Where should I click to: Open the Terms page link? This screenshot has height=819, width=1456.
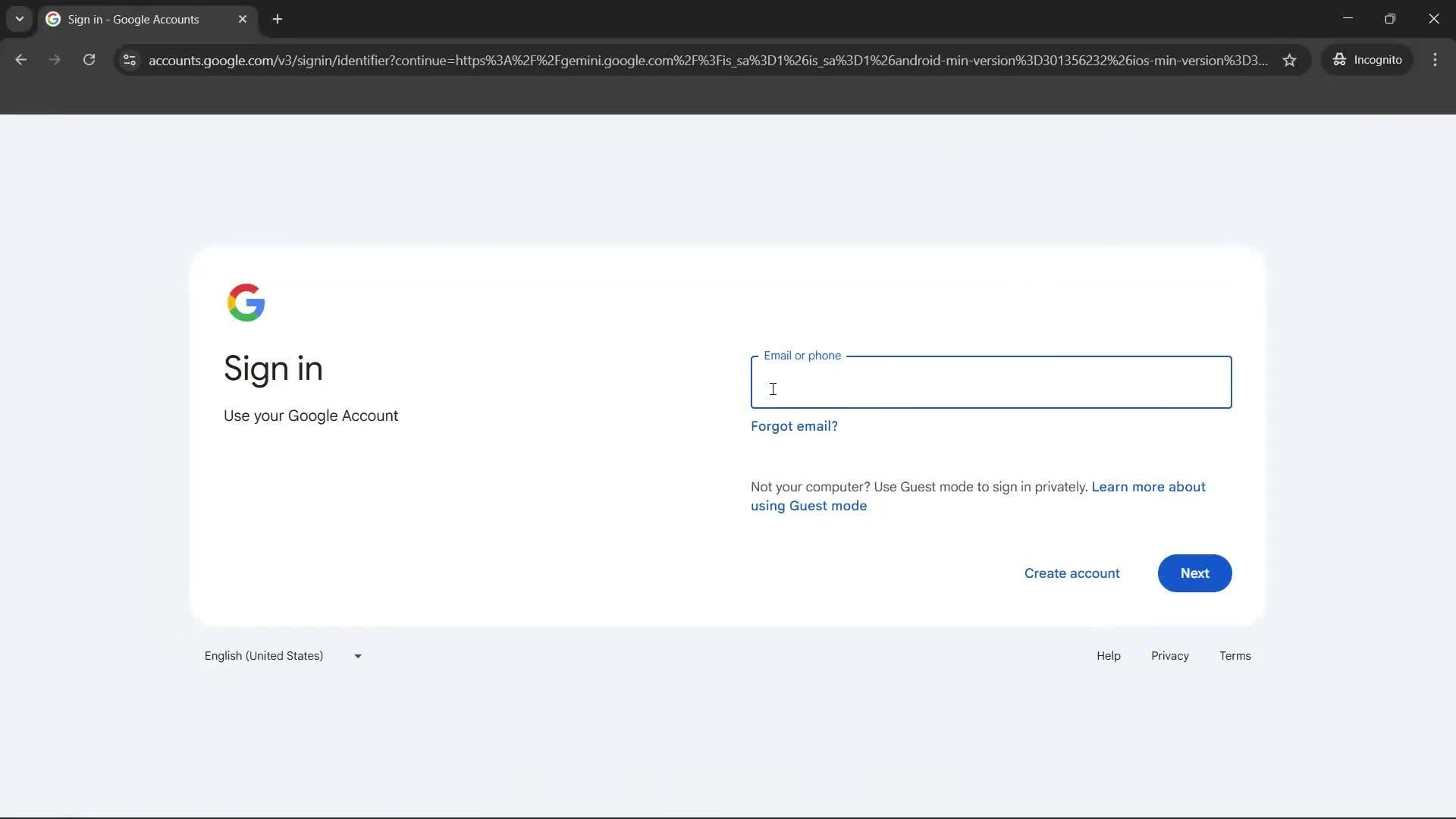1235,655
